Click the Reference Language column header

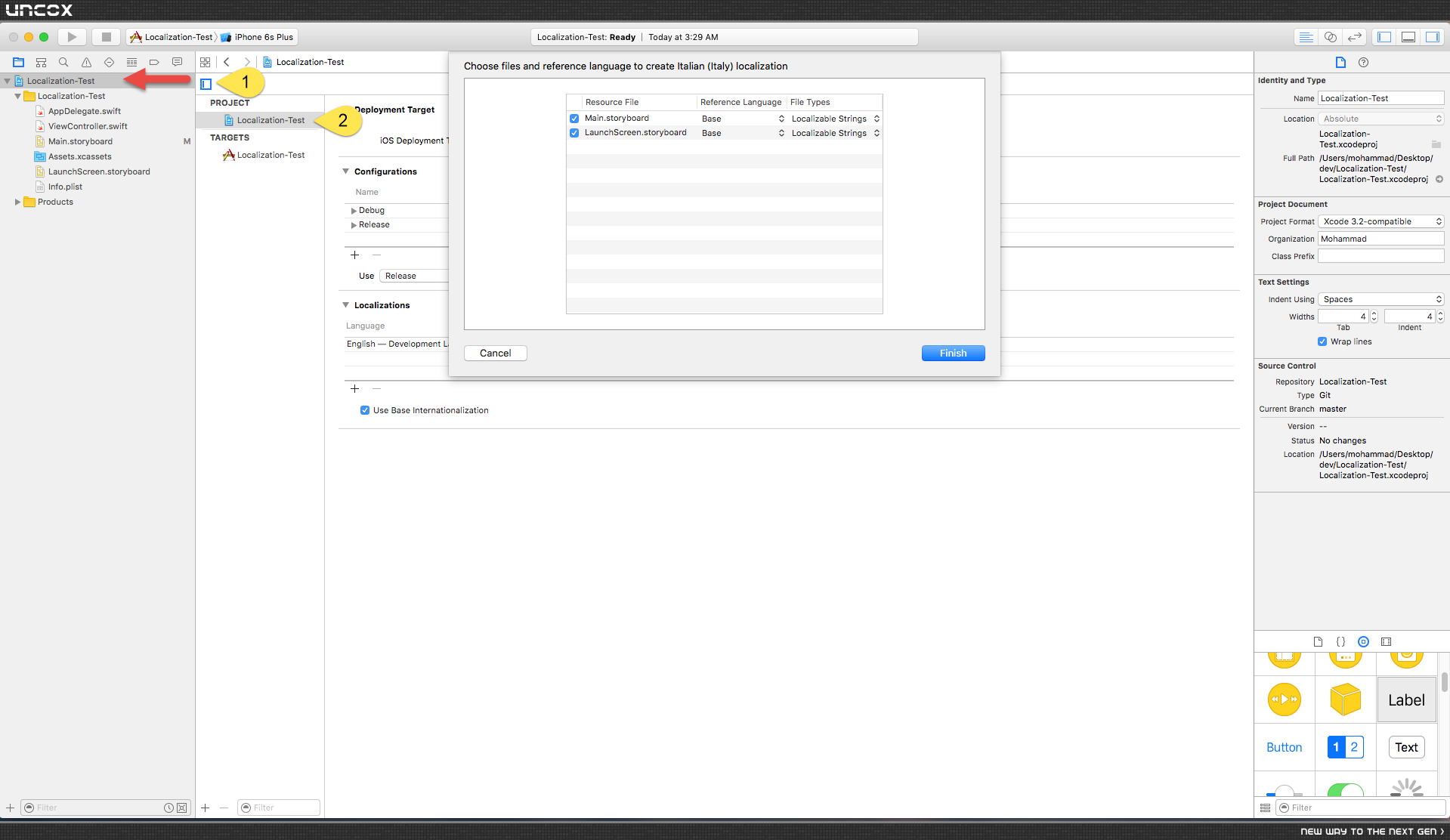(740, 102)
